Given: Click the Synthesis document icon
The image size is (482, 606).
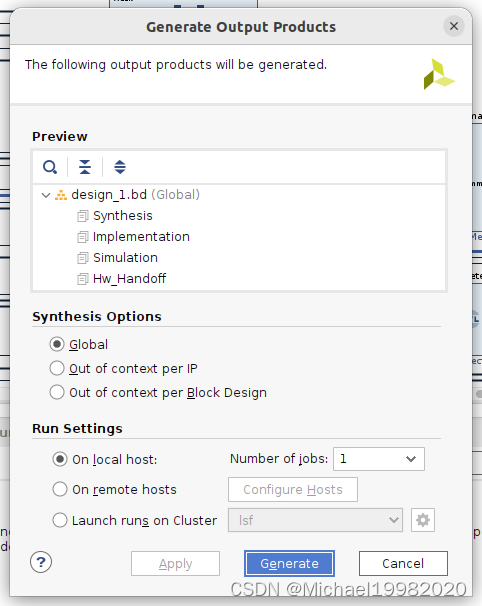Looking at the screenshot, I should click(x=83, y=216).
